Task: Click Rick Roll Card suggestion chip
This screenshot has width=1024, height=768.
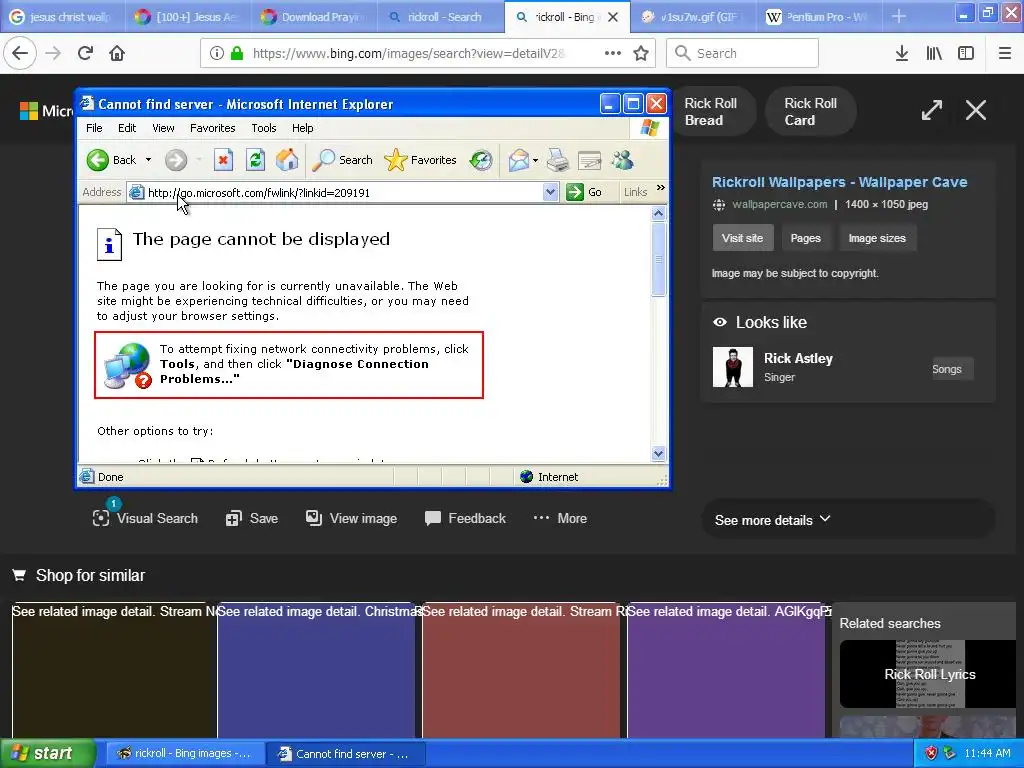Action: pos(810,111)
